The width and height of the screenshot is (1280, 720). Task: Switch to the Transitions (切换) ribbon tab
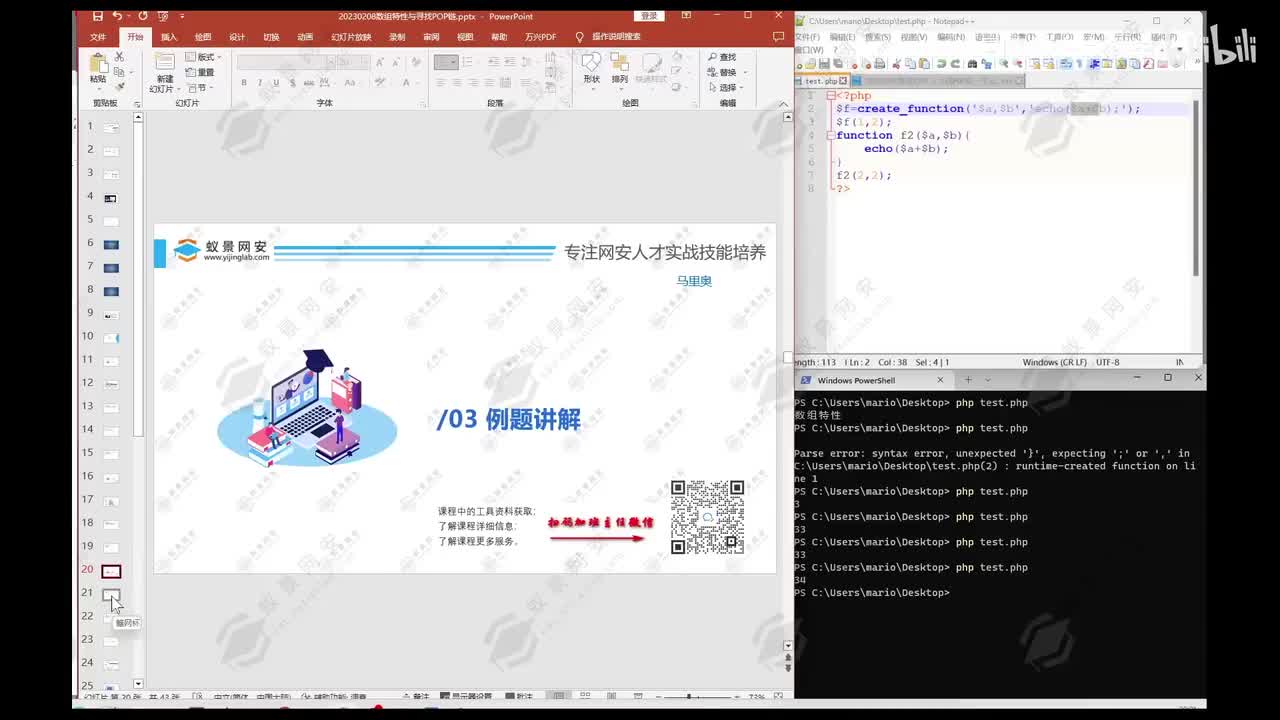(271, 37)
